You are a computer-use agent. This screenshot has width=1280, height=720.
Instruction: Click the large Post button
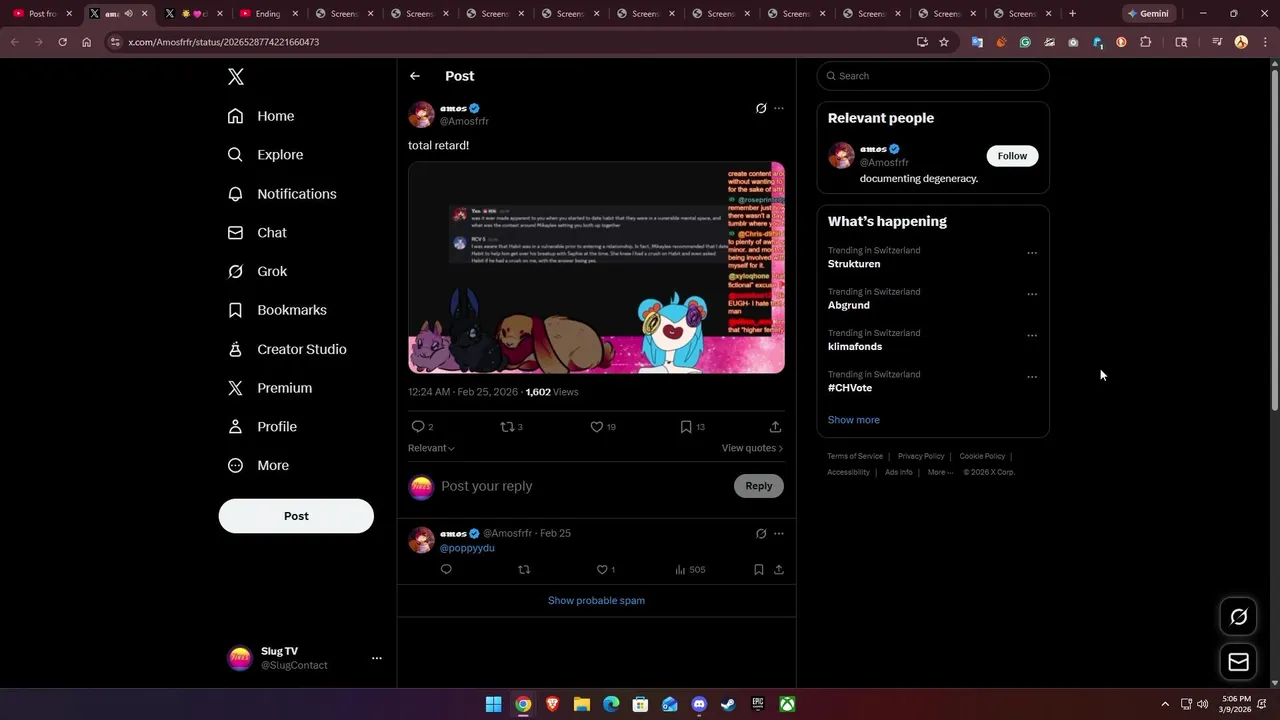(296, 516)
